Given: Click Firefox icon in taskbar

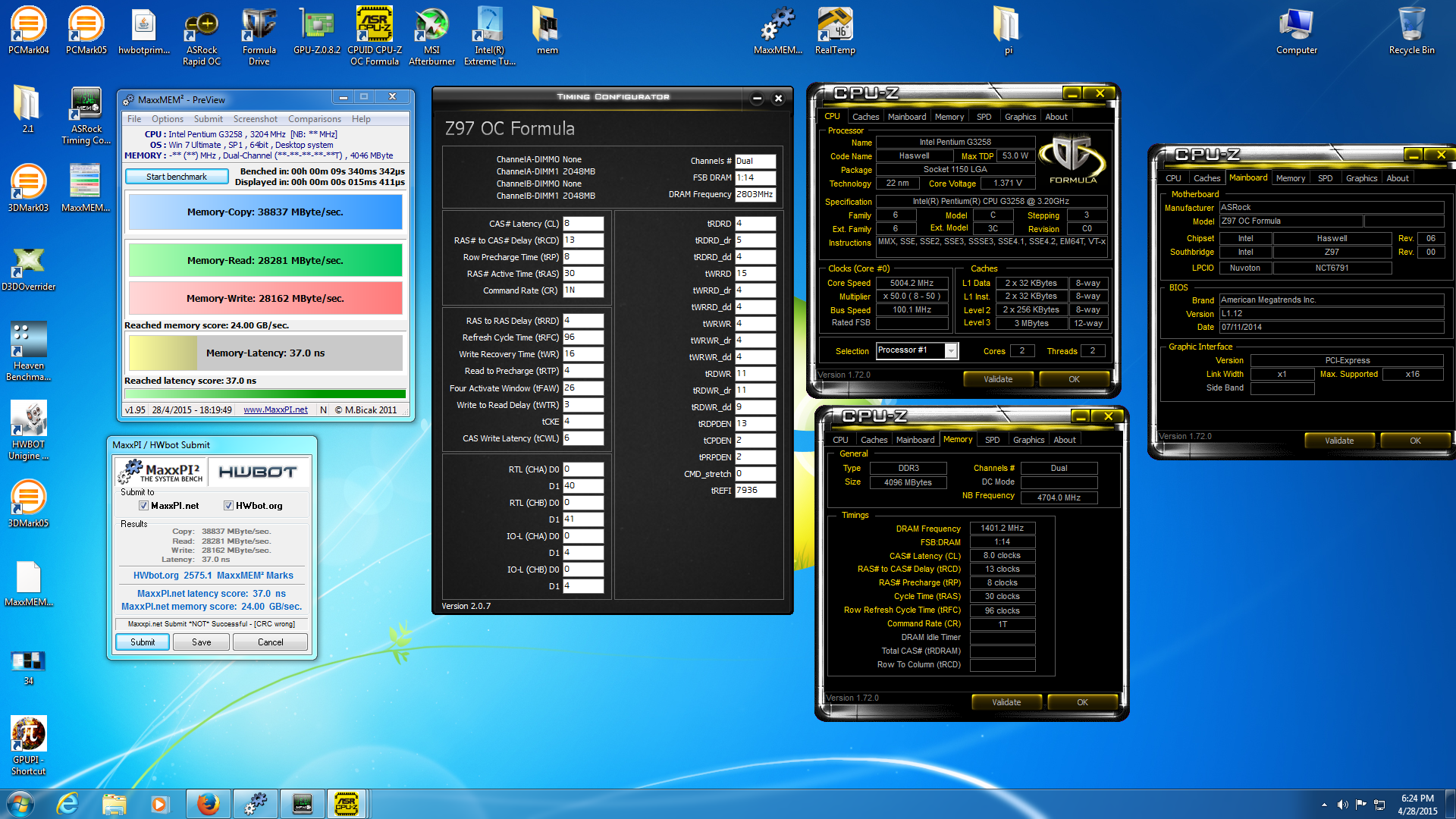Looking at the screenshot, I should (x=208, y=804).
